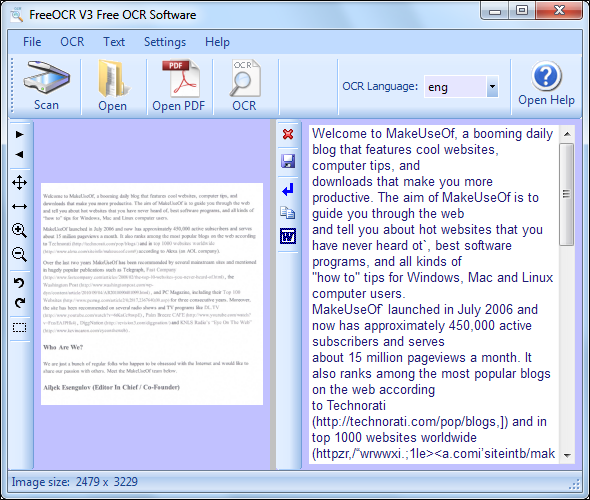This screenshot has height=500, width=590.
Task: Close the FreeOCR window
Action: [x=560, y=11]
